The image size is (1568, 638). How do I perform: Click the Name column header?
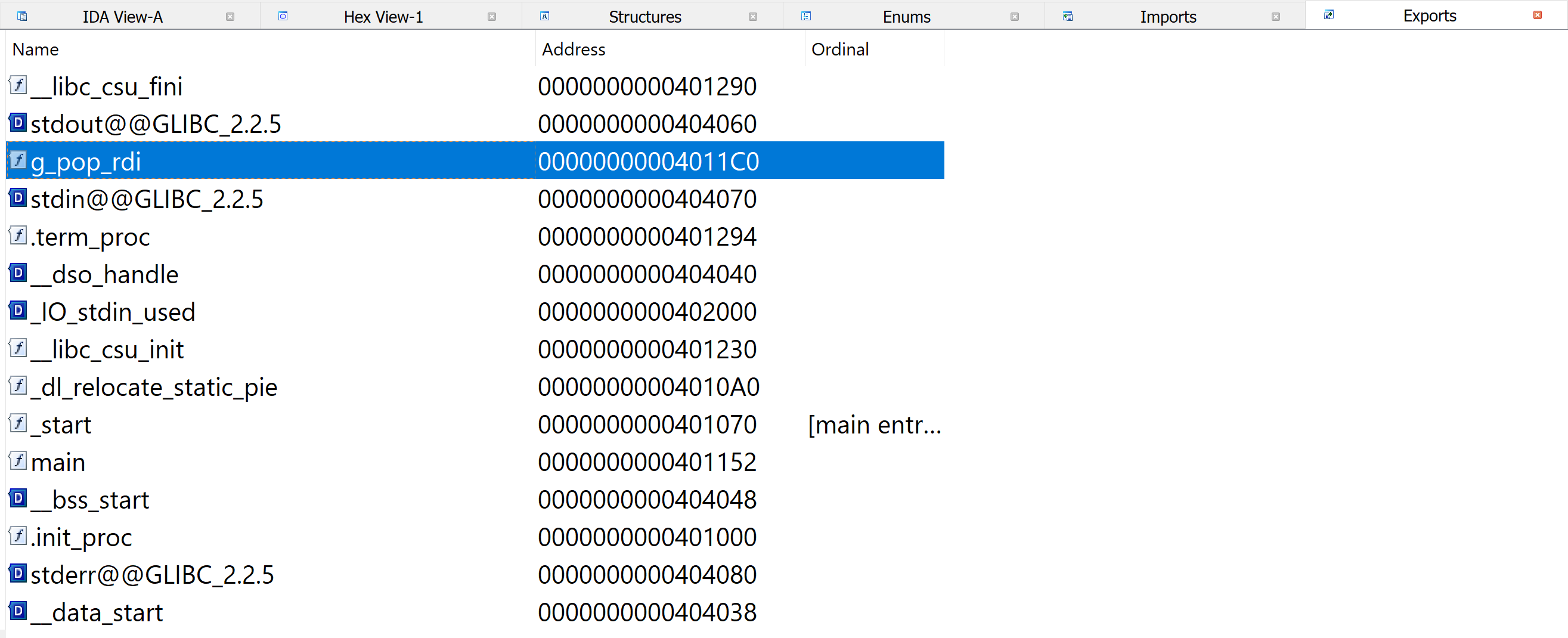click(x=35, y=49)
